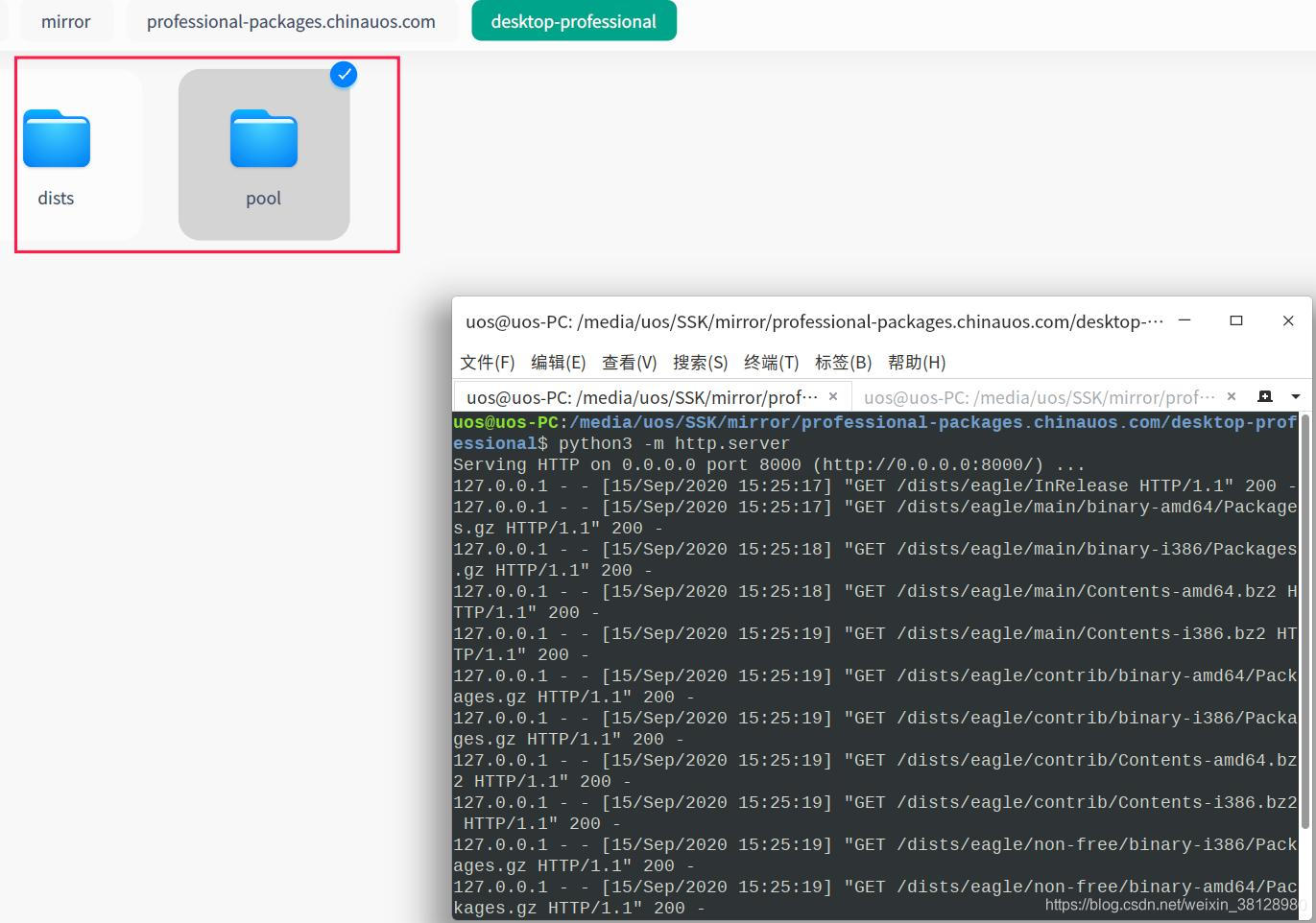Switch to the first terminal tab
1316x923 pixels.
point(641,396)
